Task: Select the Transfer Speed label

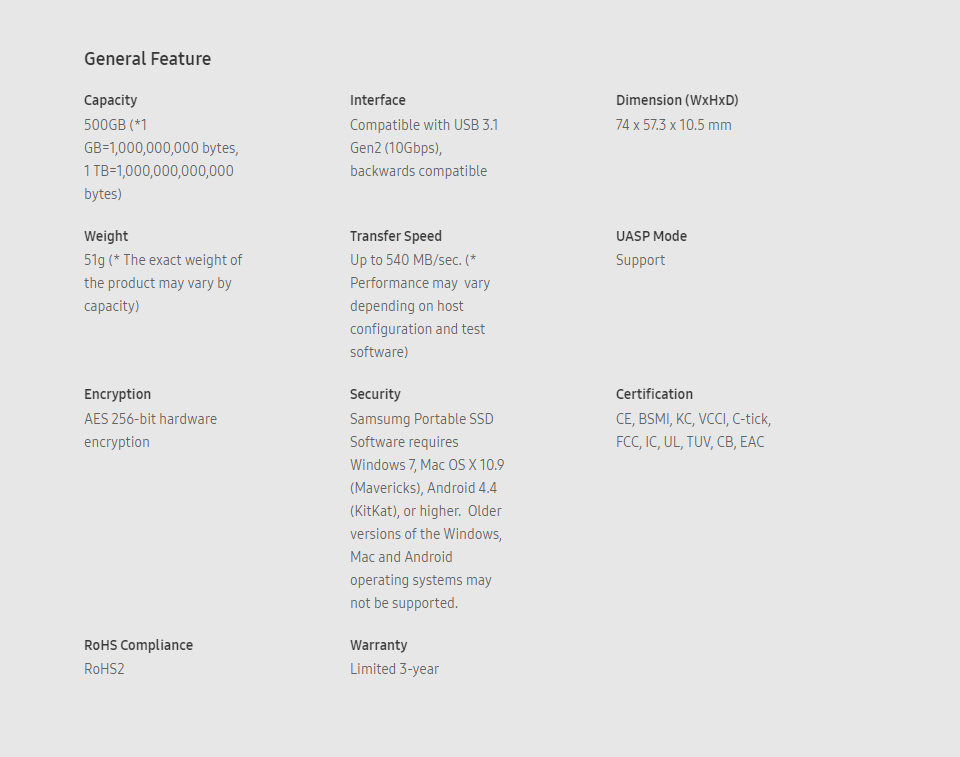Action: click(x=396, y=236)
